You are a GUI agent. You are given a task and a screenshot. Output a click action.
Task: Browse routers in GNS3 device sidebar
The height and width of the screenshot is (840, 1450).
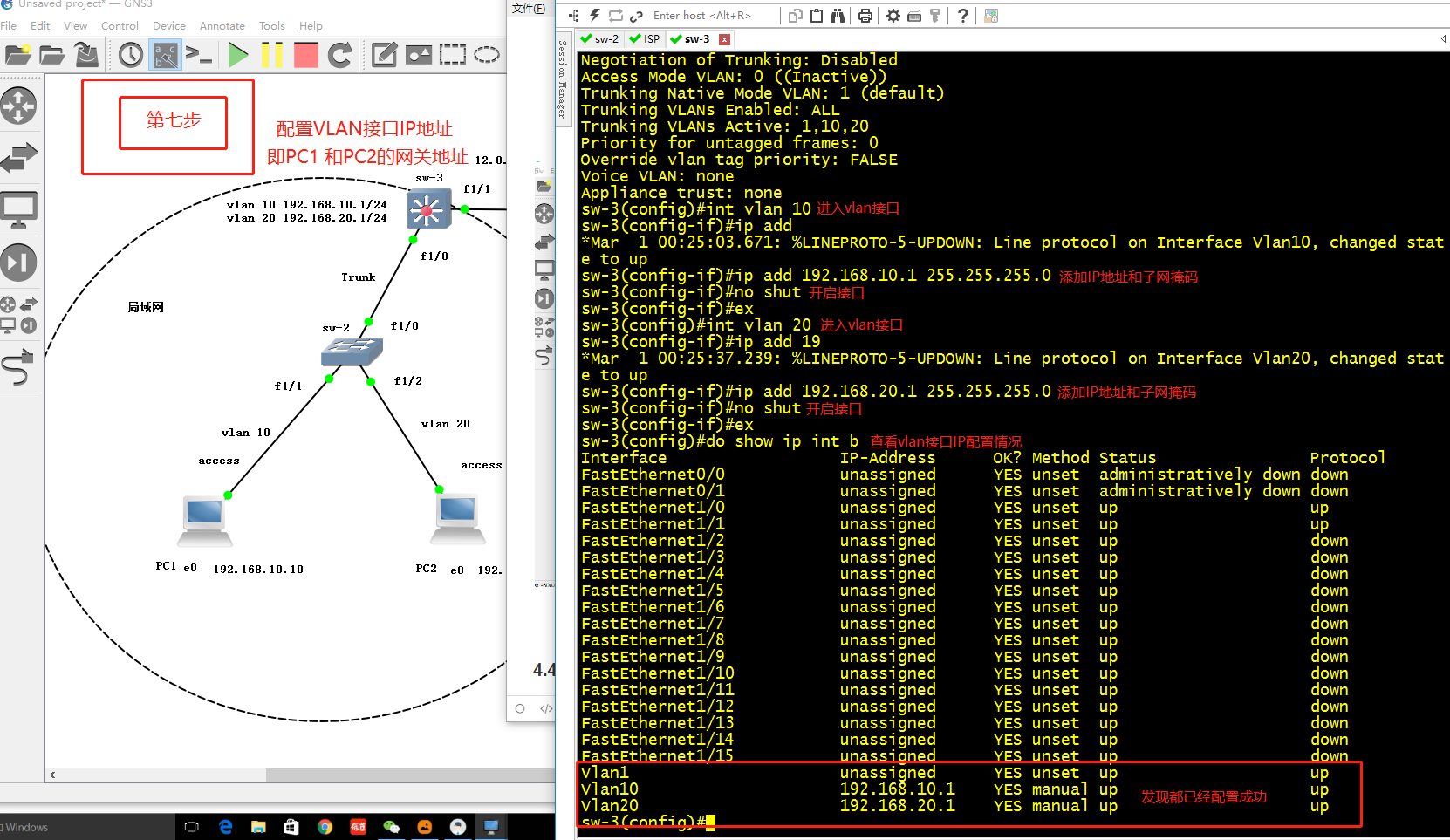18,106
